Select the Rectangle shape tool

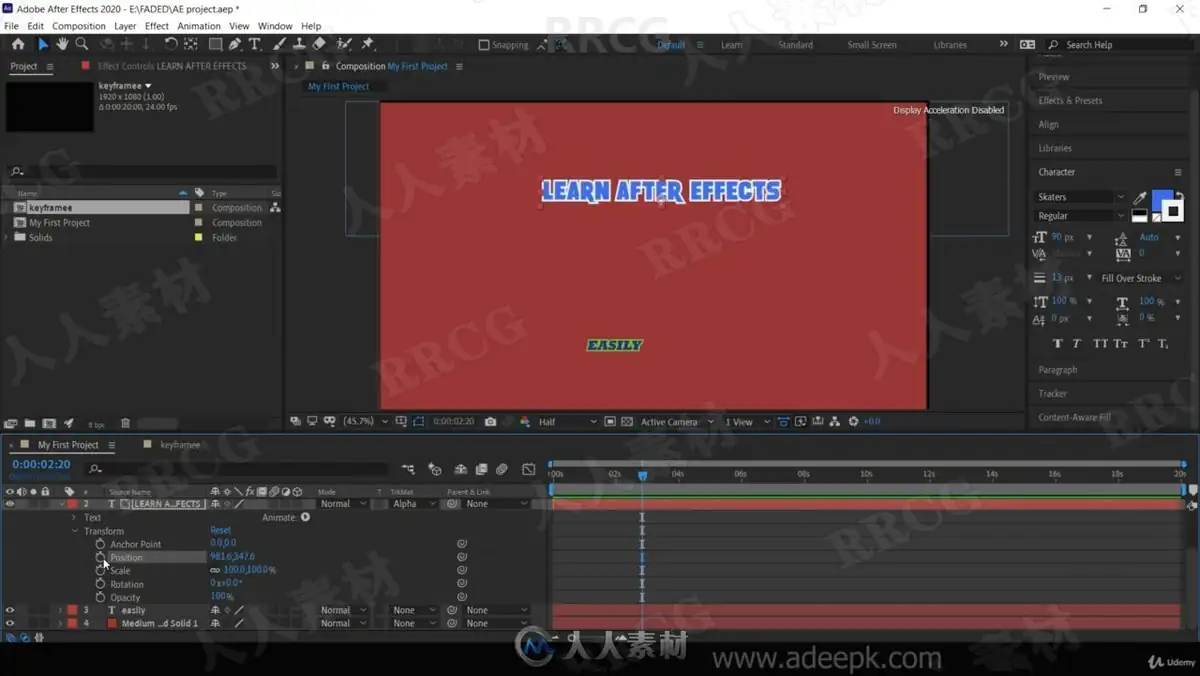[x=215, y=44]
